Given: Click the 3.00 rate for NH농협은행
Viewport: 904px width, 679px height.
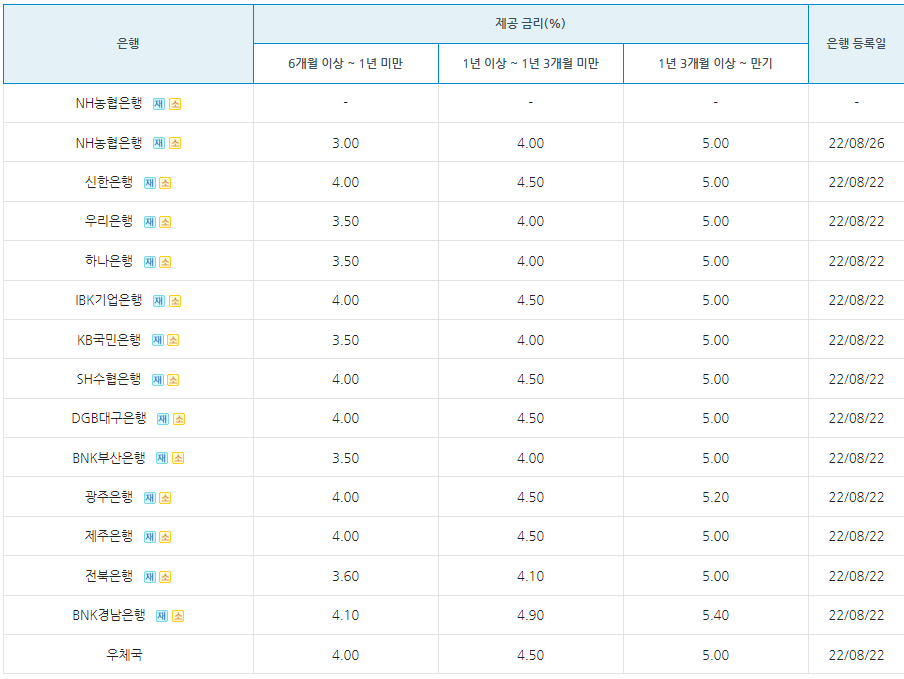Looking at the screenshot, I should [345, 144].
